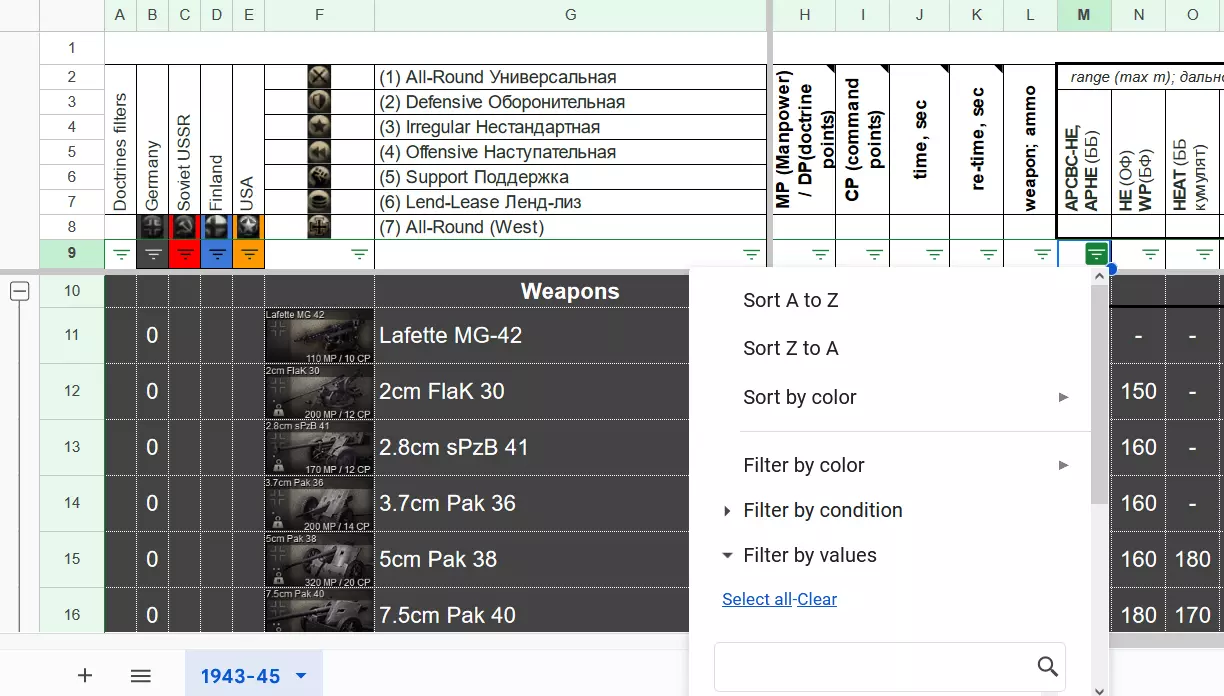
Task: Click the Select all link
Action: tap(757, 599)
